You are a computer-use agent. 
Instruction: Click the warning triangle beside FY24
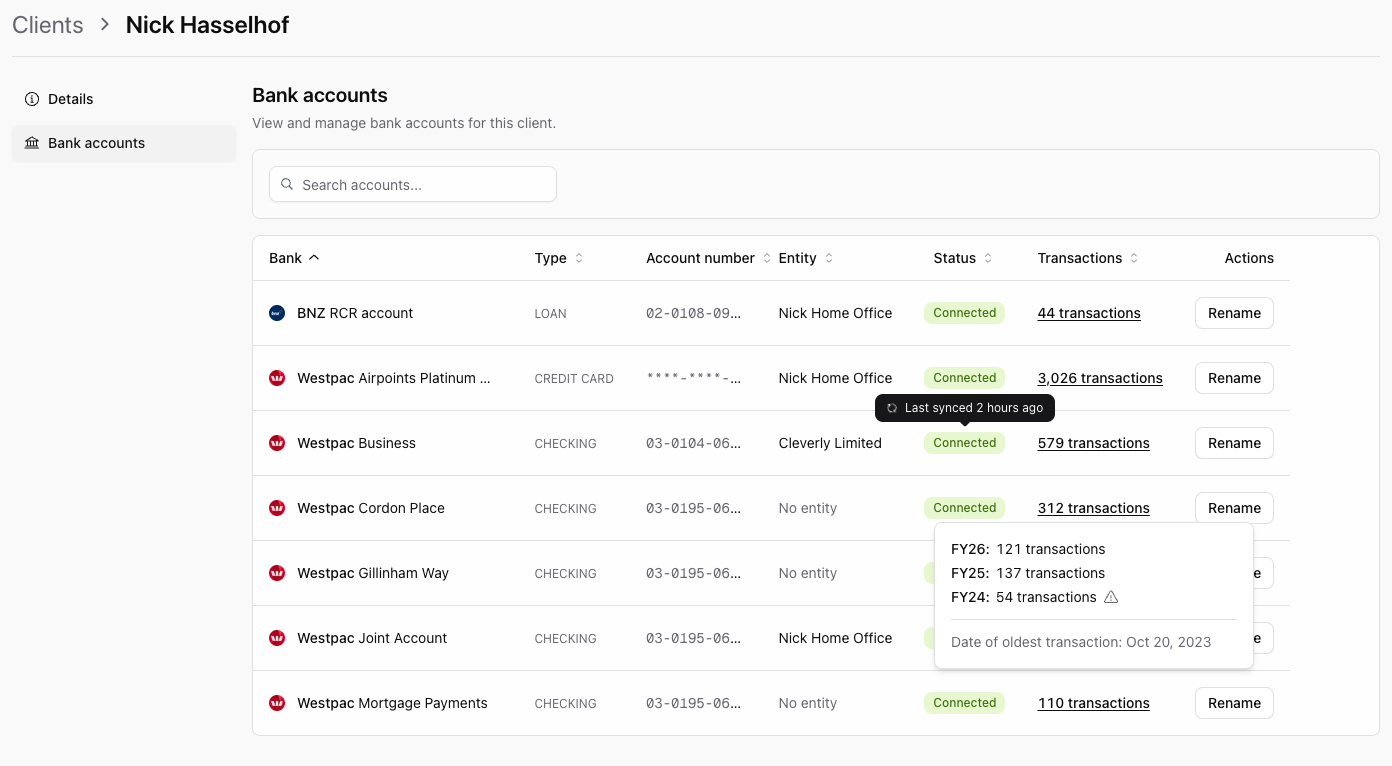coord(1110,597)
